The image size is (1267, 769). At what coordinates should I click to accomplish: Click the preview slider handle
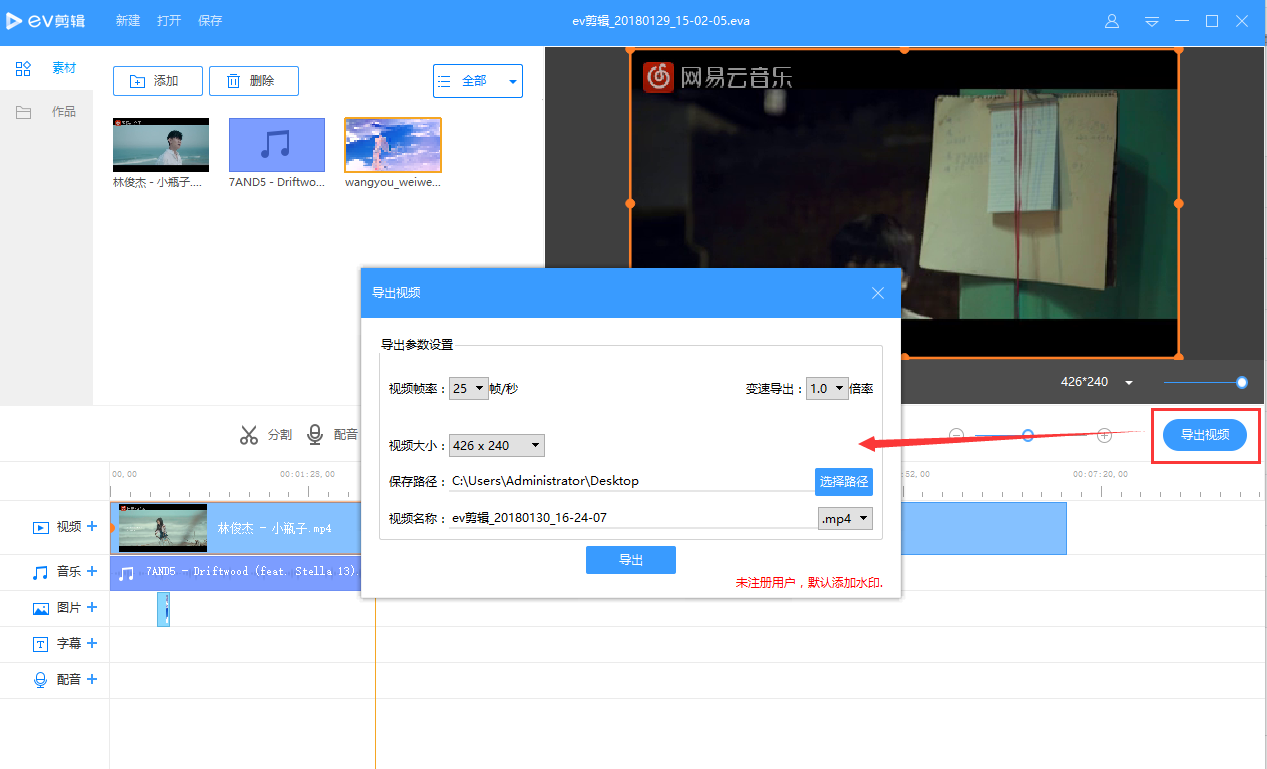click(1242, 382)
